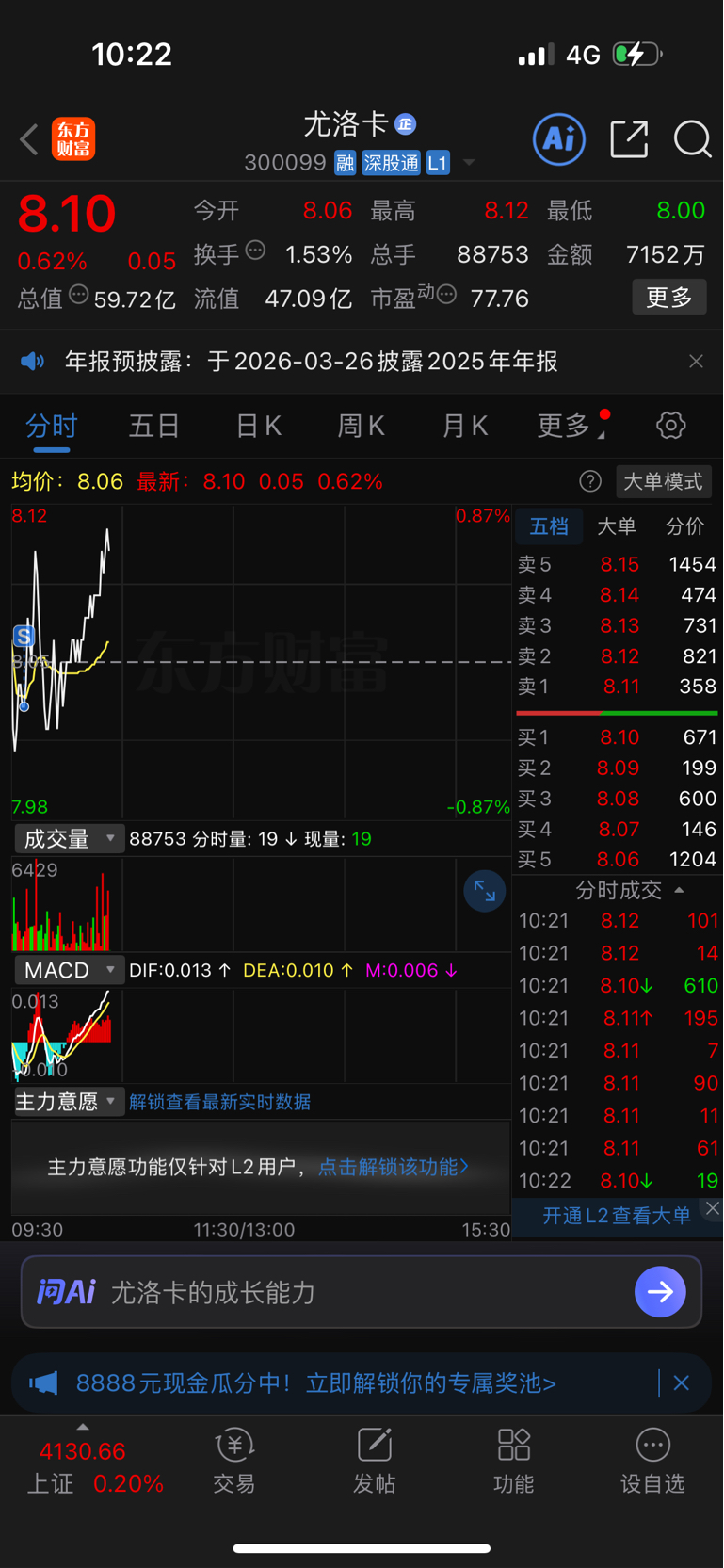The height and width of the screenshot is (1568, 724).
Task: Open the search magnifier icon
Action: click(692, 139)
